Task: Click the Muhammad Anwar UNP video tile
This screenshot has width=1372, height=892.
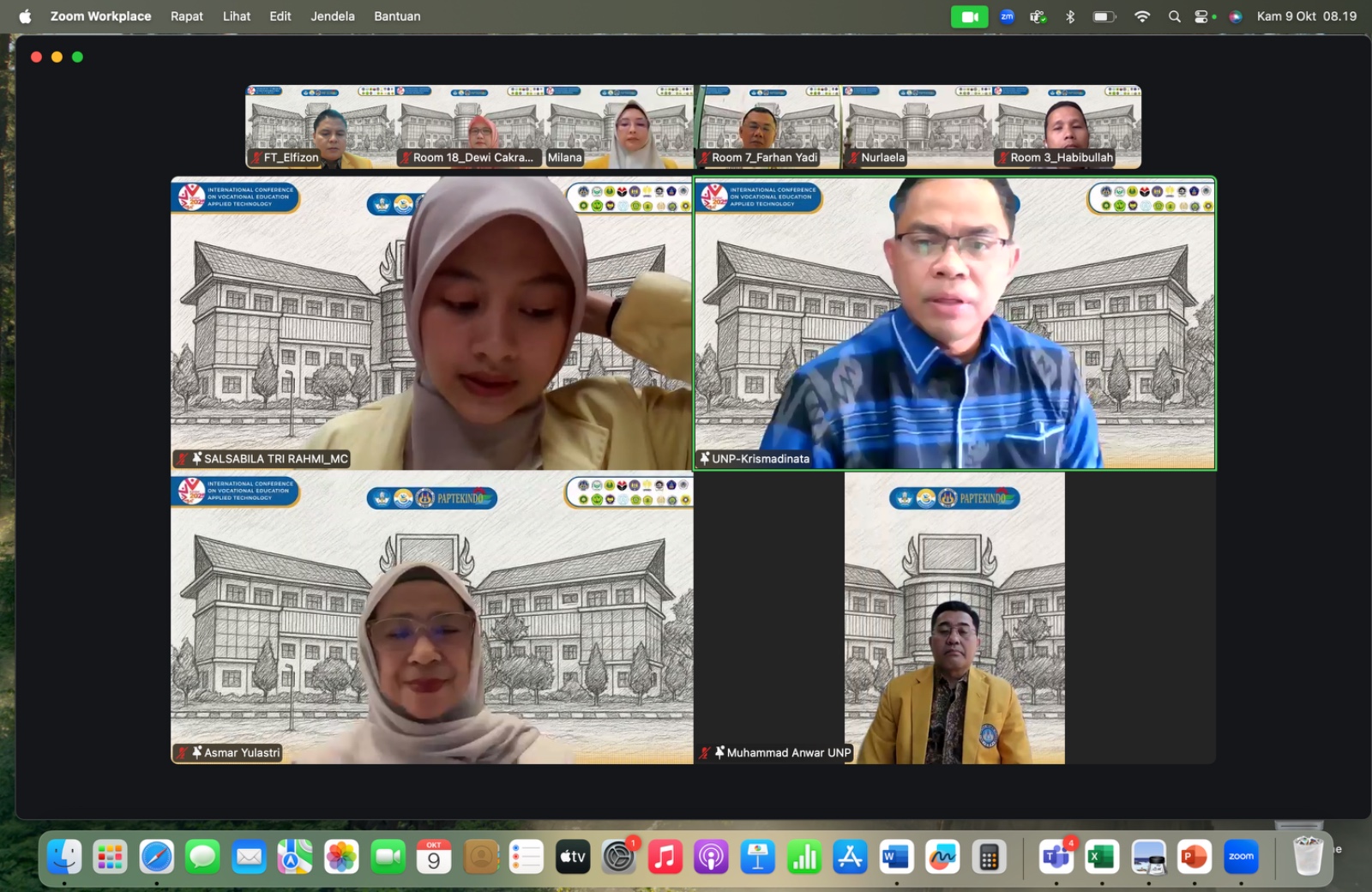Action: 954,618
